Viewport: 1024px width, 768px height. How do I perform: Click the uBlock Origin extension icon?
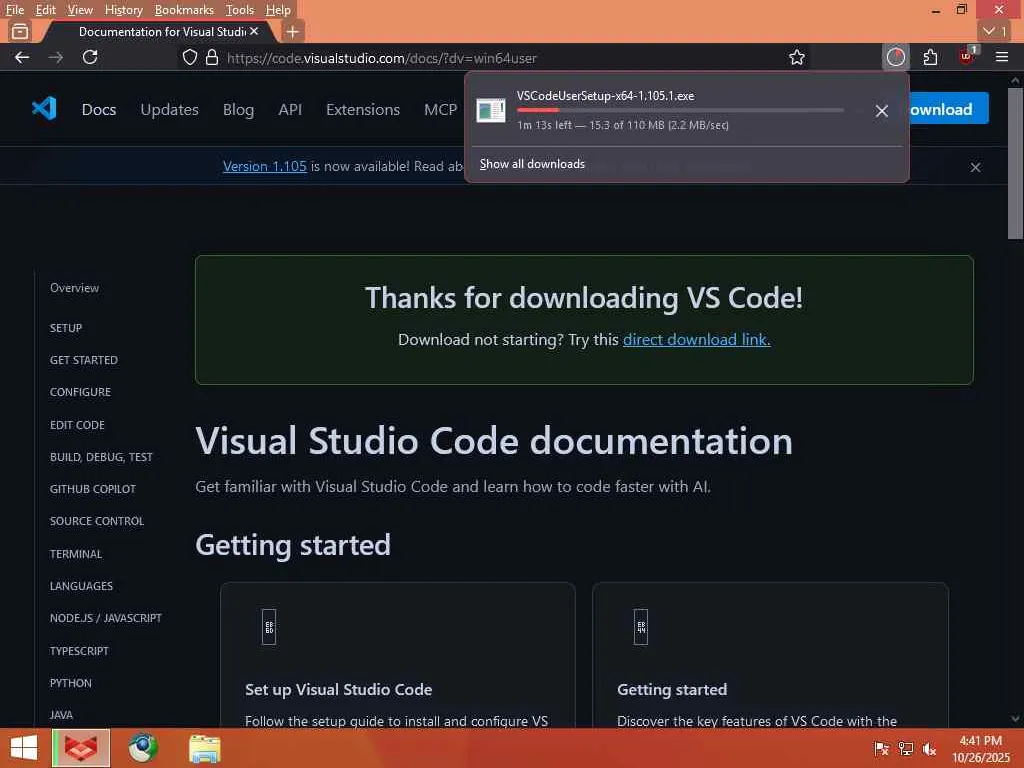(967, 56)
